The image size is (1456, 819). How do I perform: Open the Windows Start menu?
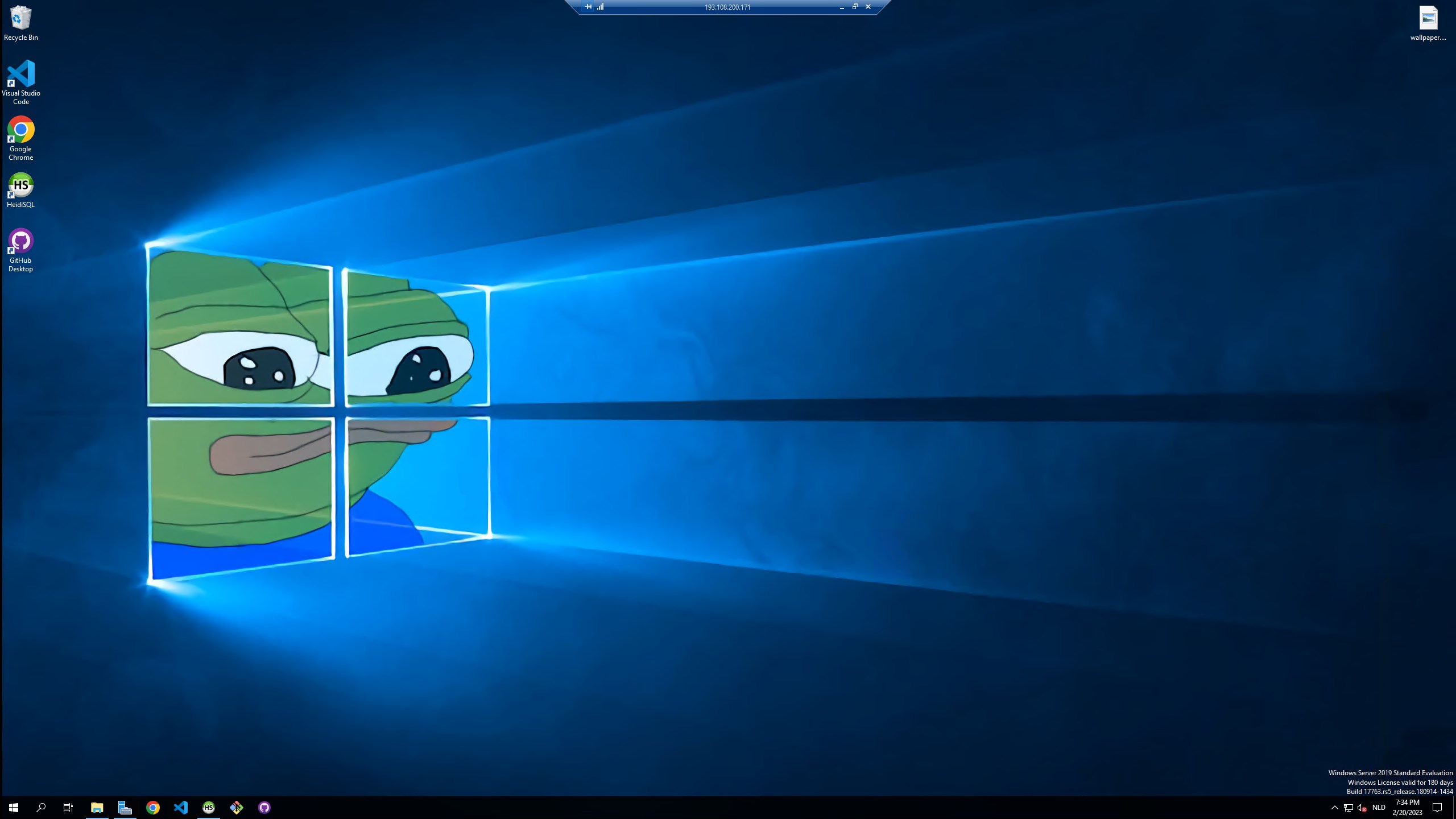coord(14,808)
